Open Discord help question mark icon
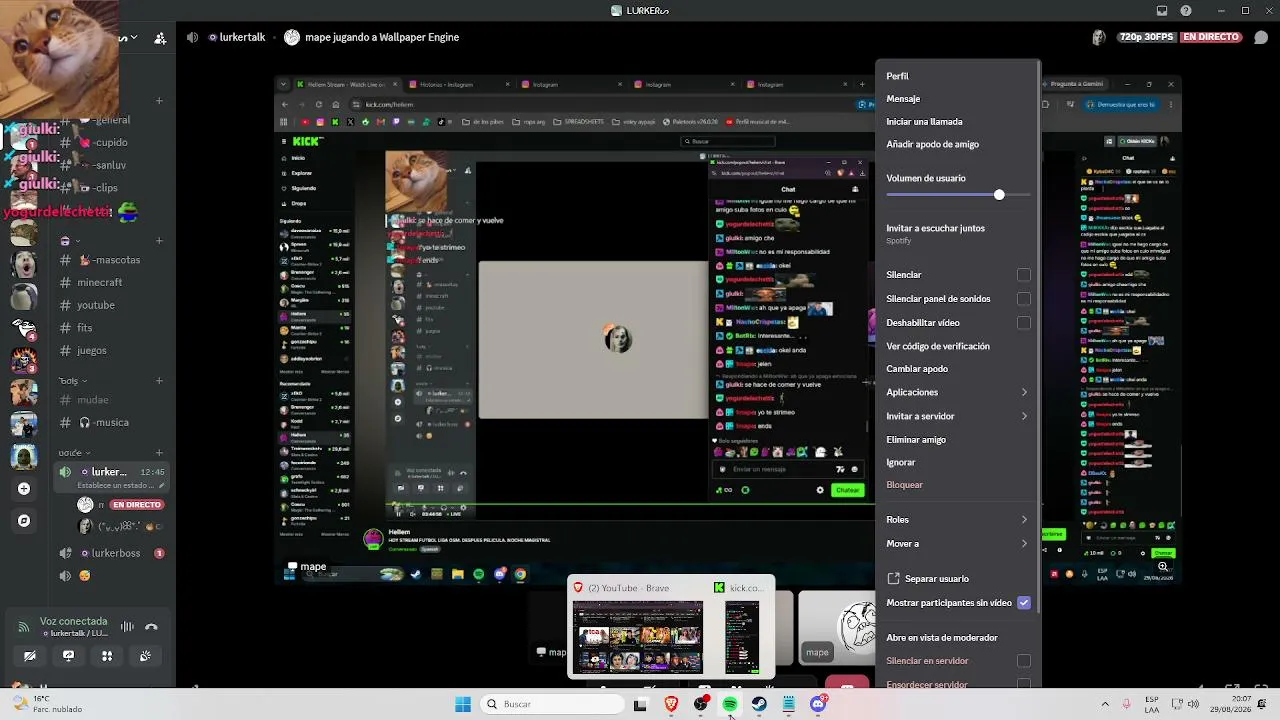The image size is (1280, 720). tap(1186, 11)
